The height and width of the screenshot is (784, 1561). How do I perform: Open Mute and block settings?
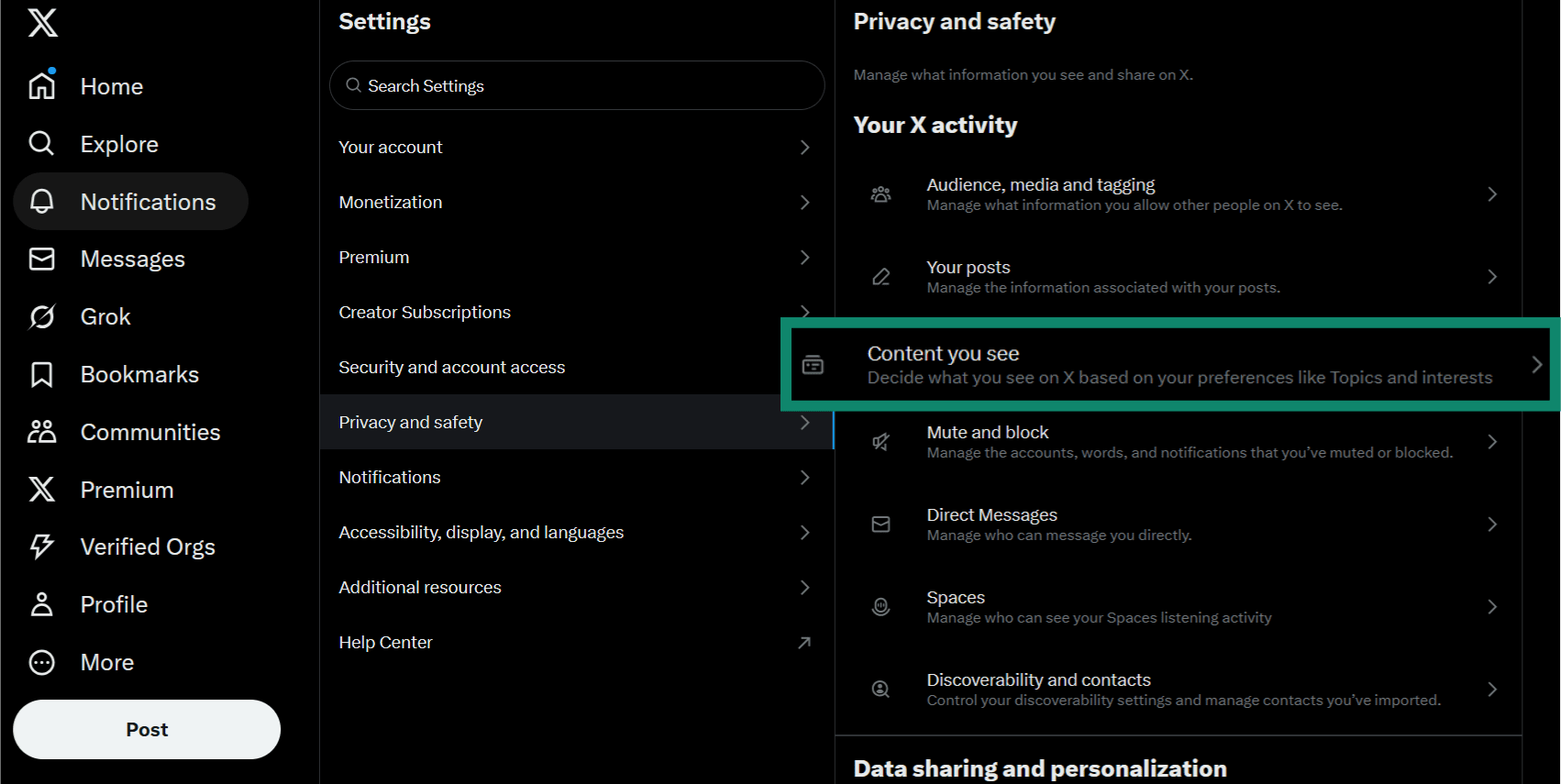[1179, 441]
